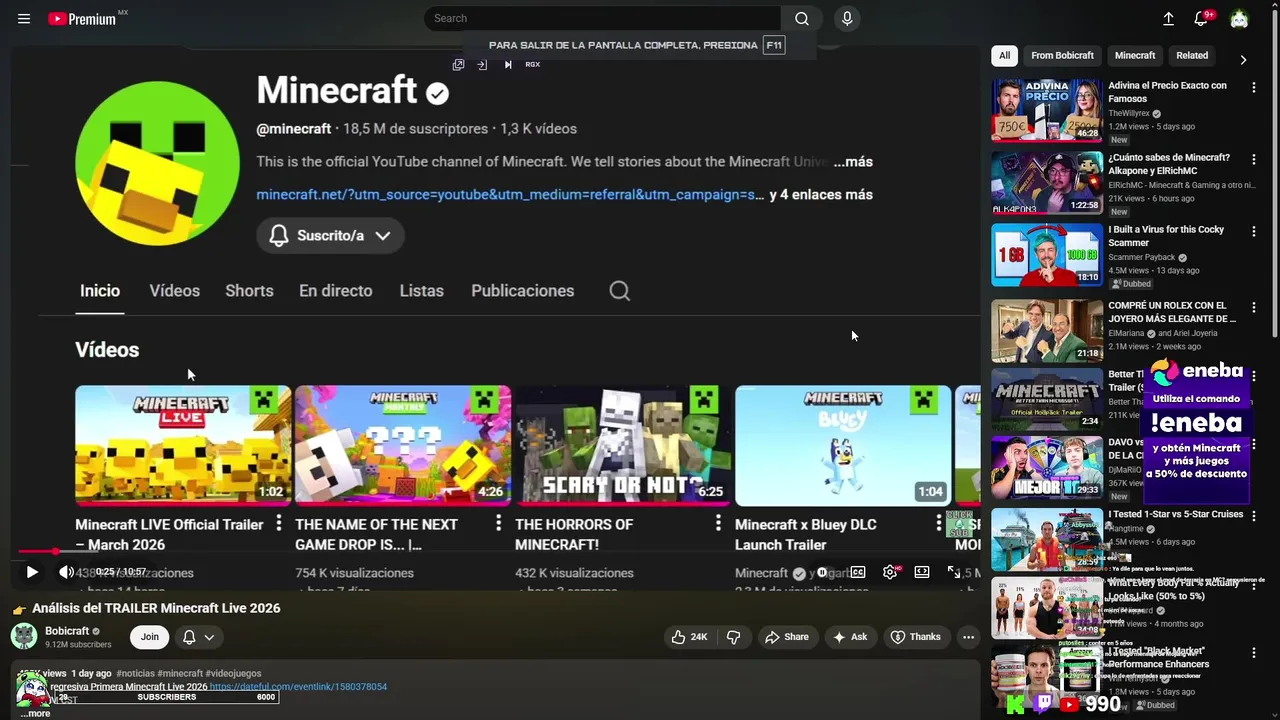The width and height of the screenshot is (1280, 720).
Task: Start voice search with the microphone
Action: [x=847, y=18]
